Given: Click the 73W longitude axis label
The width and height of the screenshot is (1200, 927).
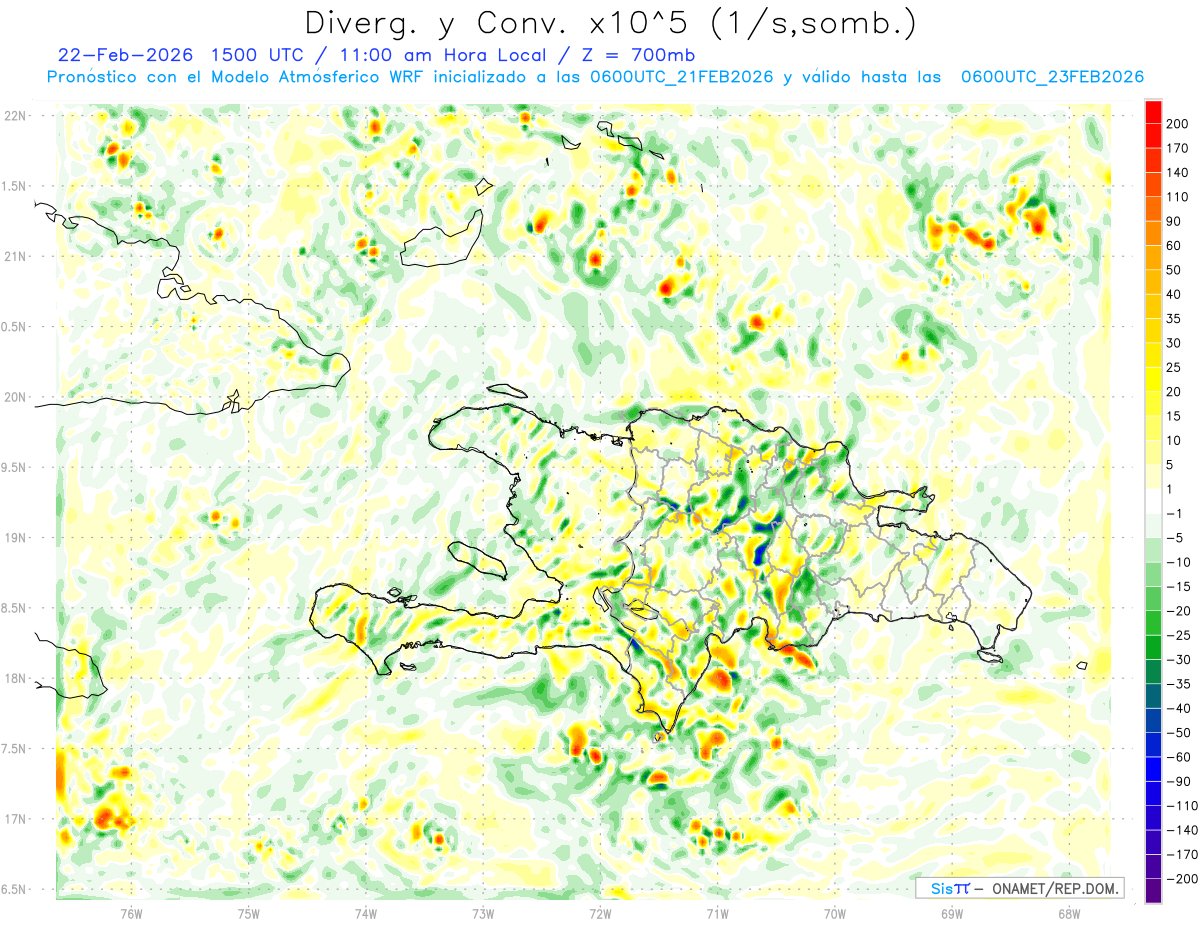Looking at the screenshot, I should point(483,914).
